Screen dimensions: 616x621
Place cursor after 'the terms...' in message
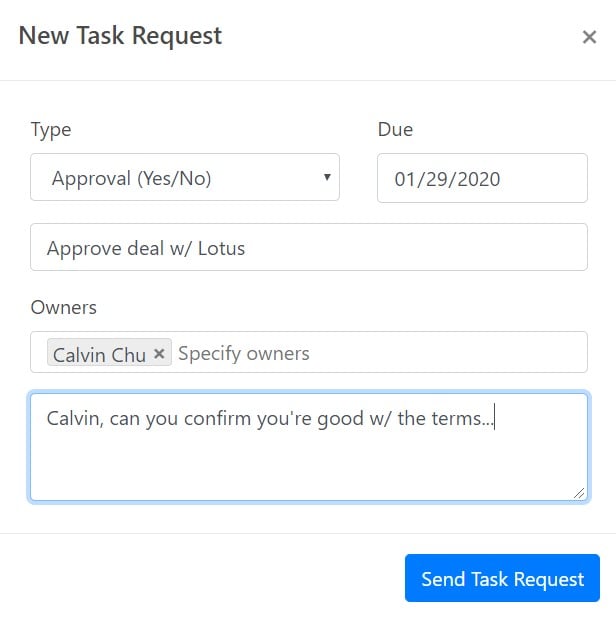point(496,418)
